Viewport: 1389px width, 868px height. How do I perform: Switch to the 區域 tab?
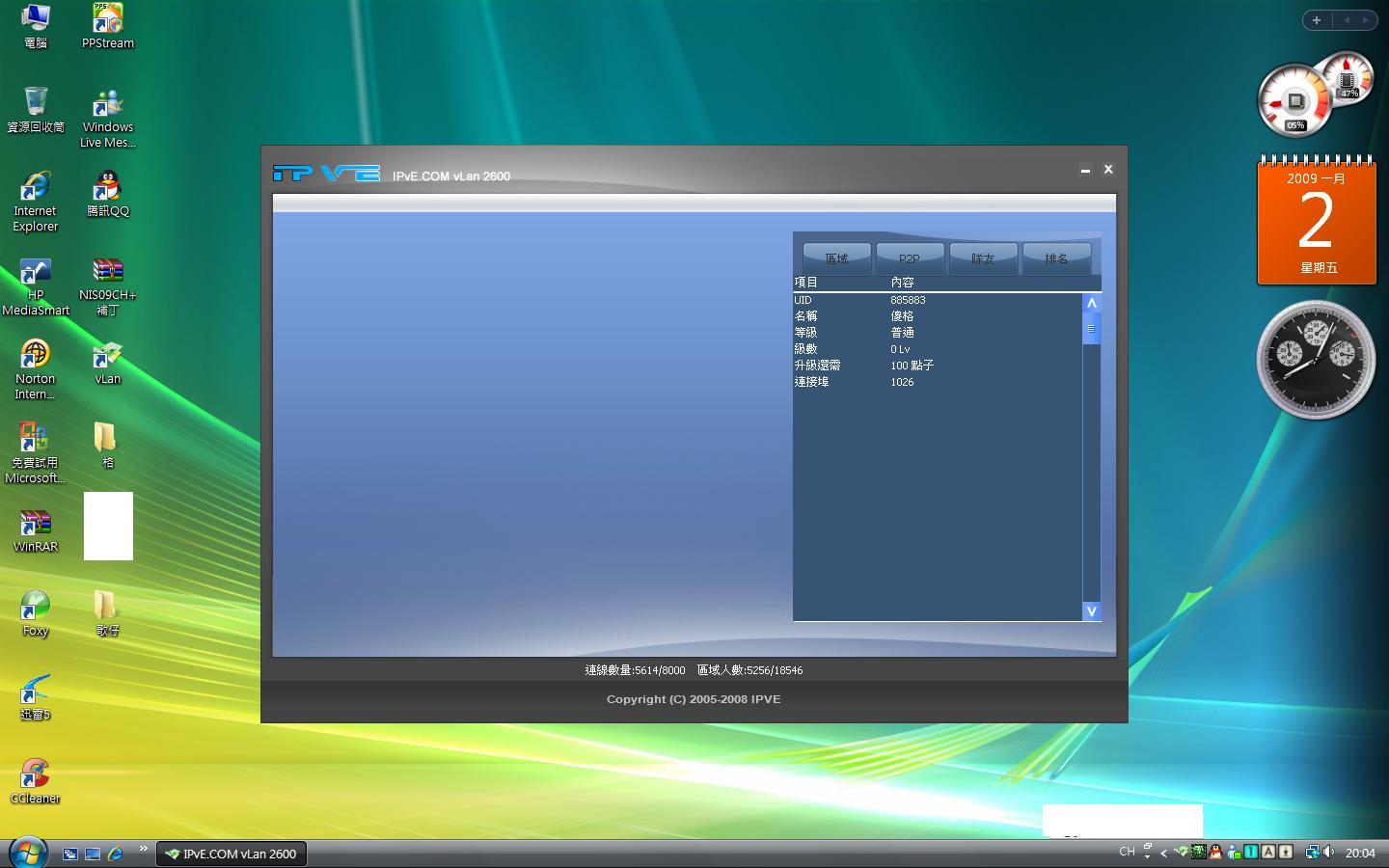836,258
